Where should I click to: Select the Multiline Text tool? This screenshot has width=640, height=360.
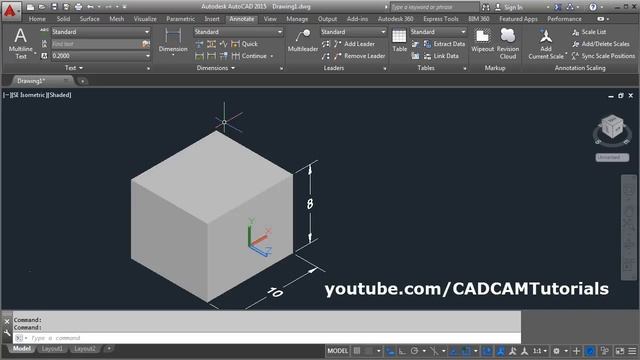coord(20,44)
